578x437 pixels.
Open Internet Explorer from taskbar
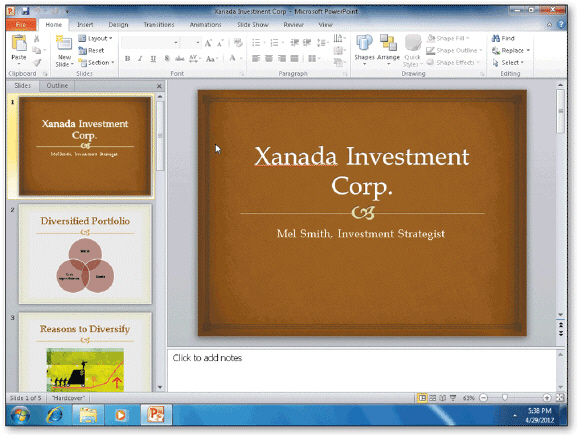coord(55,415)
